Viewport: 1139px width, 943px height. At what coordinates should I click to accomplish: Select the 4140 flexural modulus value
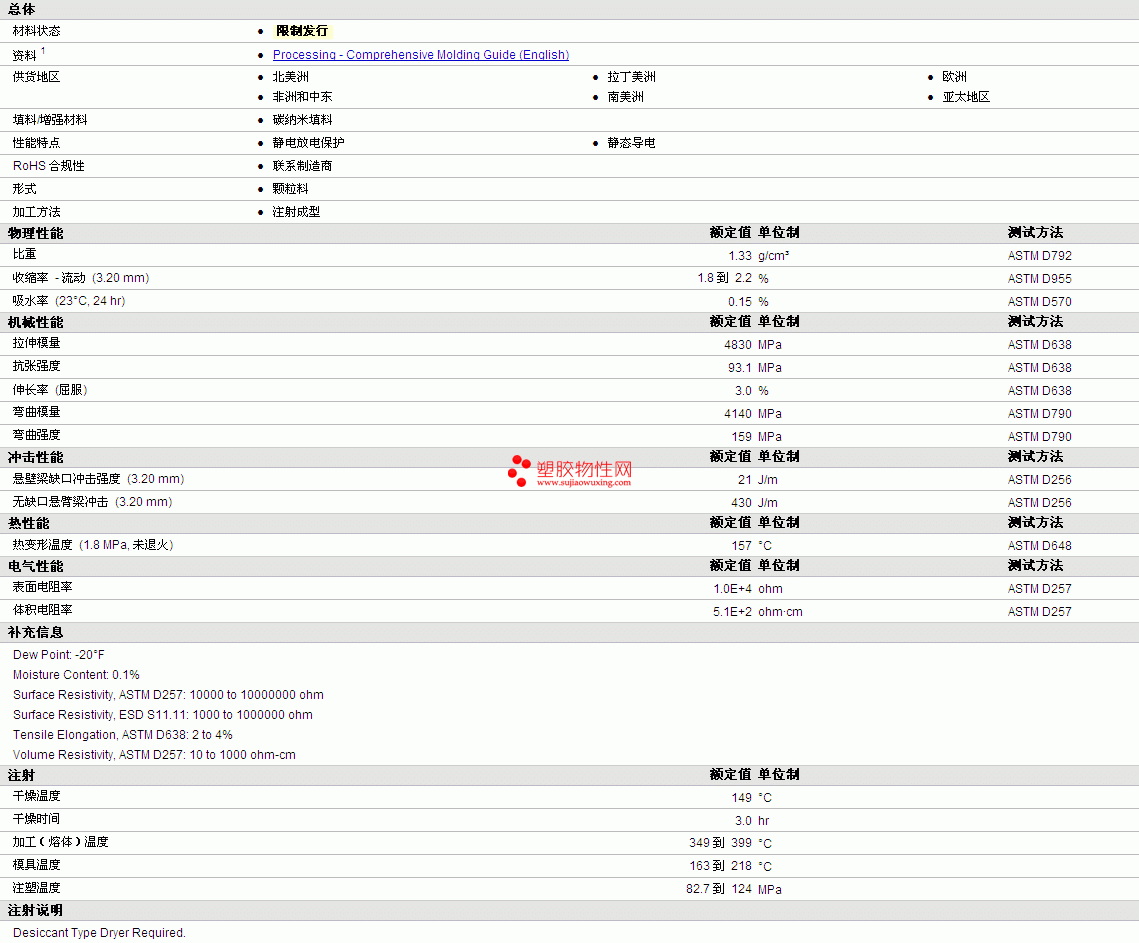coord(737,413)
